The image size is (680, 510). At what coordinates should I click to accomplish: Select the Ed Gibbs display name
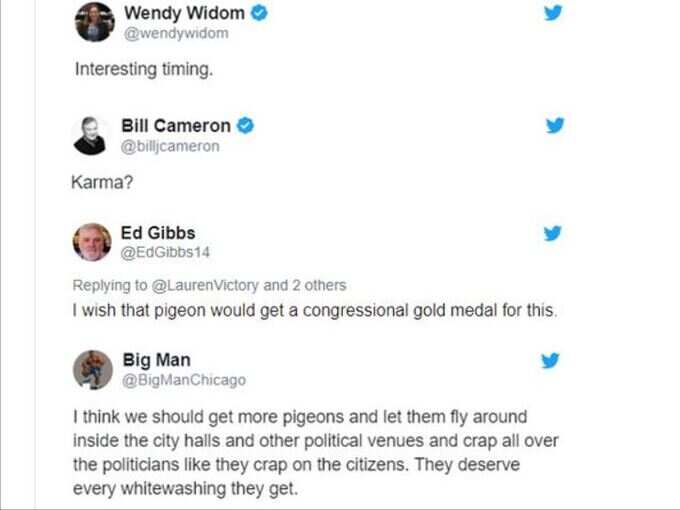[x=158, y=233]
